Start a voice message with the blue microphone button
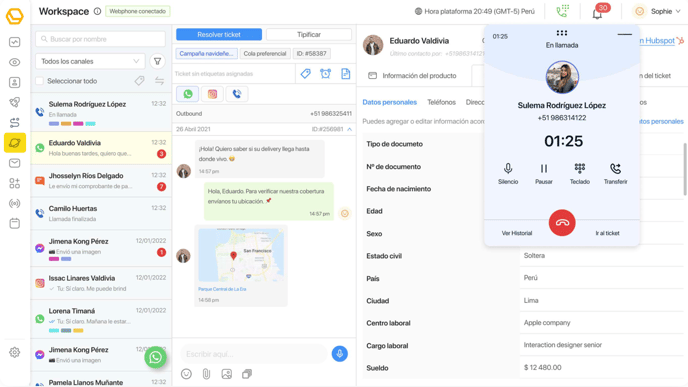Viewport: 688px width, 387px height. pos(339,354)
